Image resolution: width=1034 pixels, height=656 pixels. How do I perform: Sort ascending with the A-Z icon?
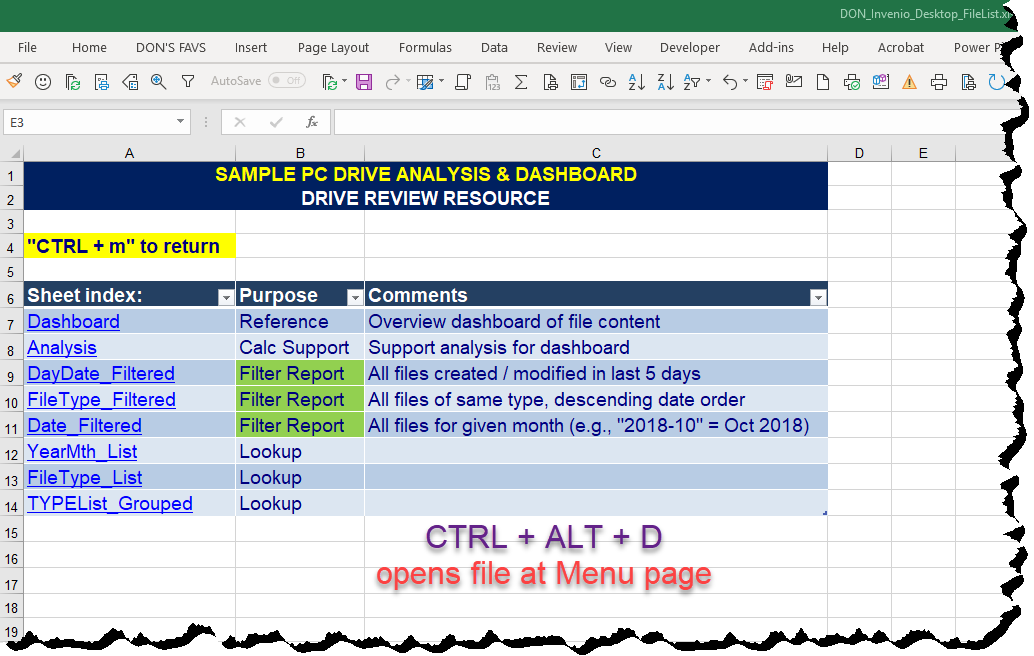pos(636,83)
